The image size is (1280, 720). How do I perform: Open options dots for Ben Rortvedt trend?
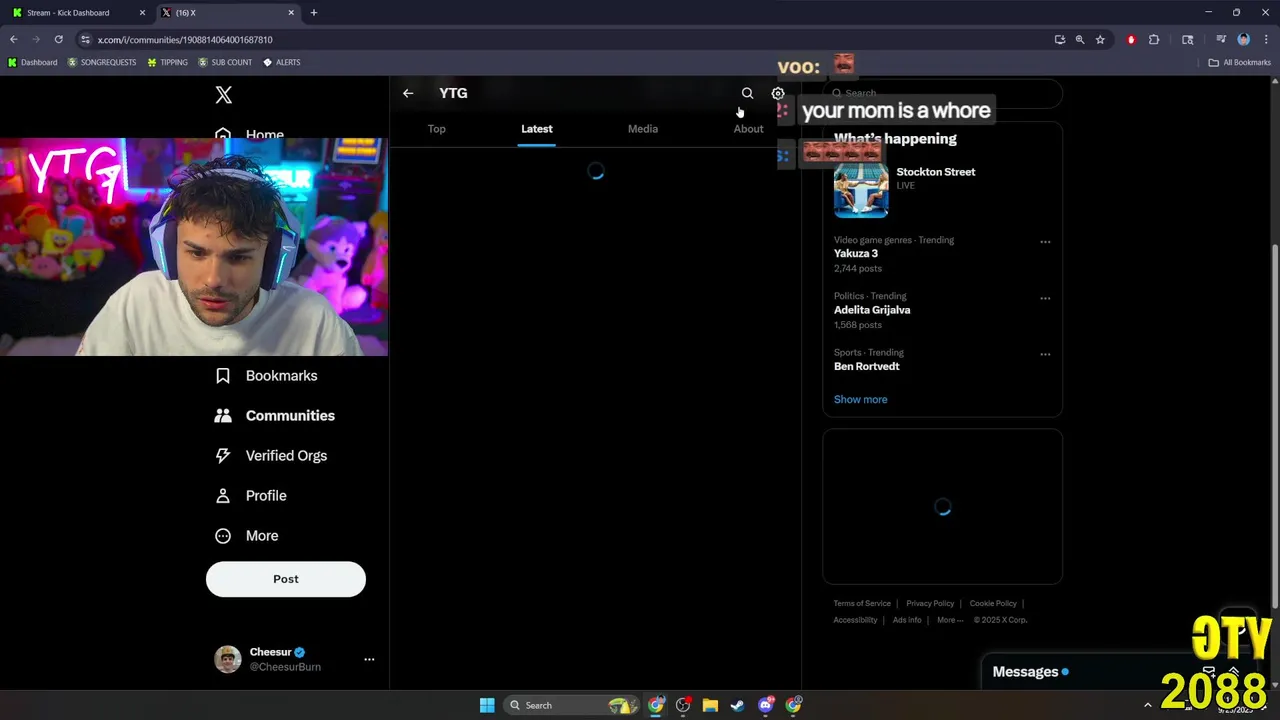(x=1045, y=354)
